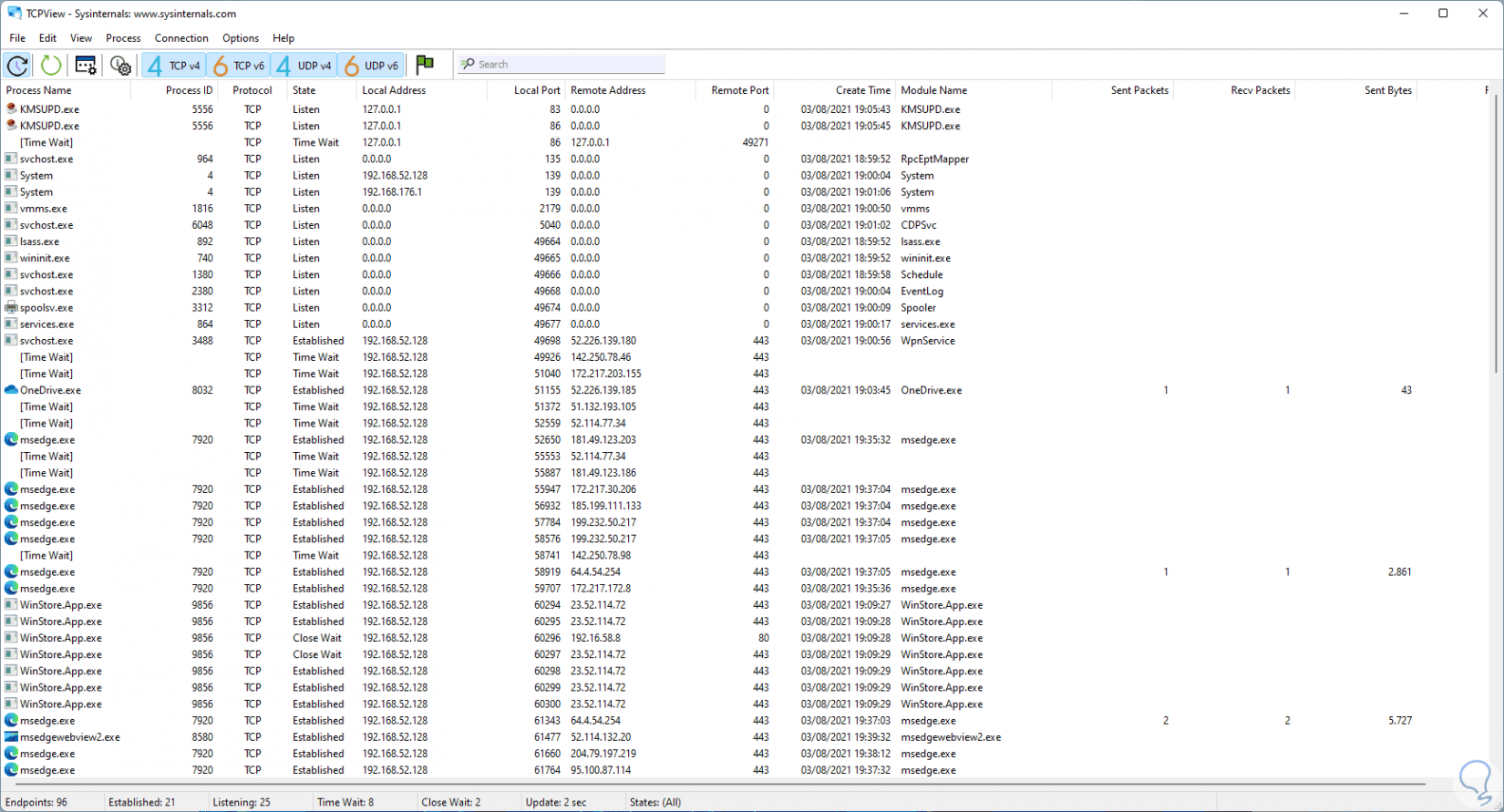The width and height of the screenshot is (1504, 812).
Task: Click the toolbar window icon left of the gear
Action: (x=86, y=65)
